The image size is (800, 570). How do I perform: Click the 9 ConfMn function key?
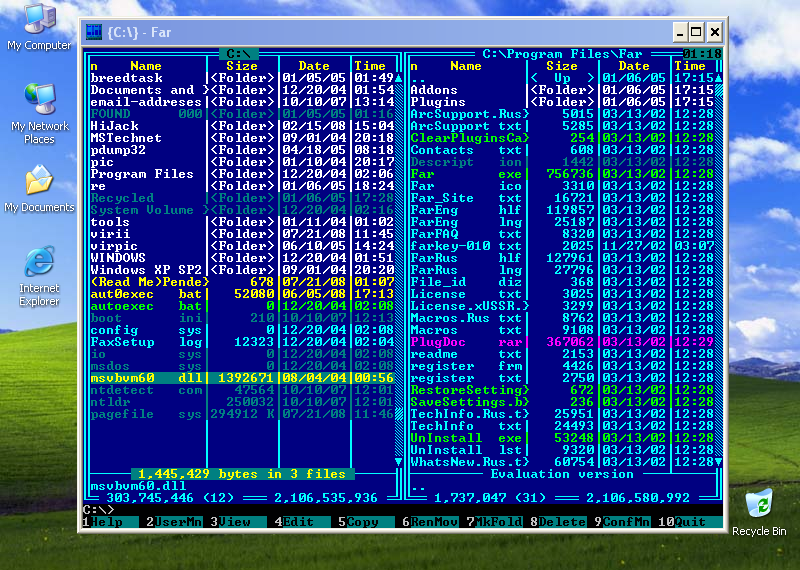622,522
